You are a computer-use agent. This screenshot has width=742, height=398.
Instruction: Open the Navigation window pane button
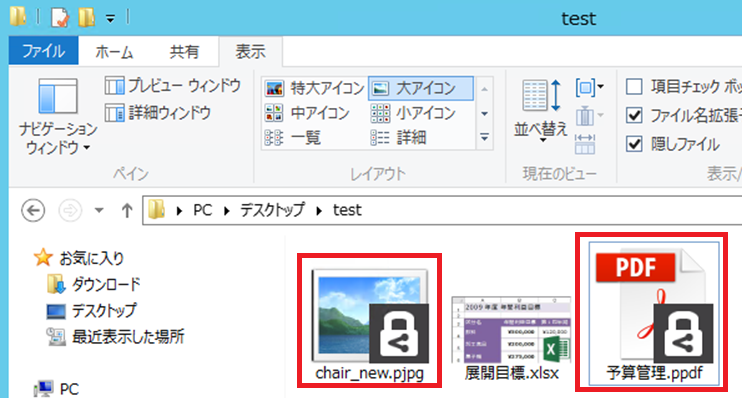pos(58,116)
